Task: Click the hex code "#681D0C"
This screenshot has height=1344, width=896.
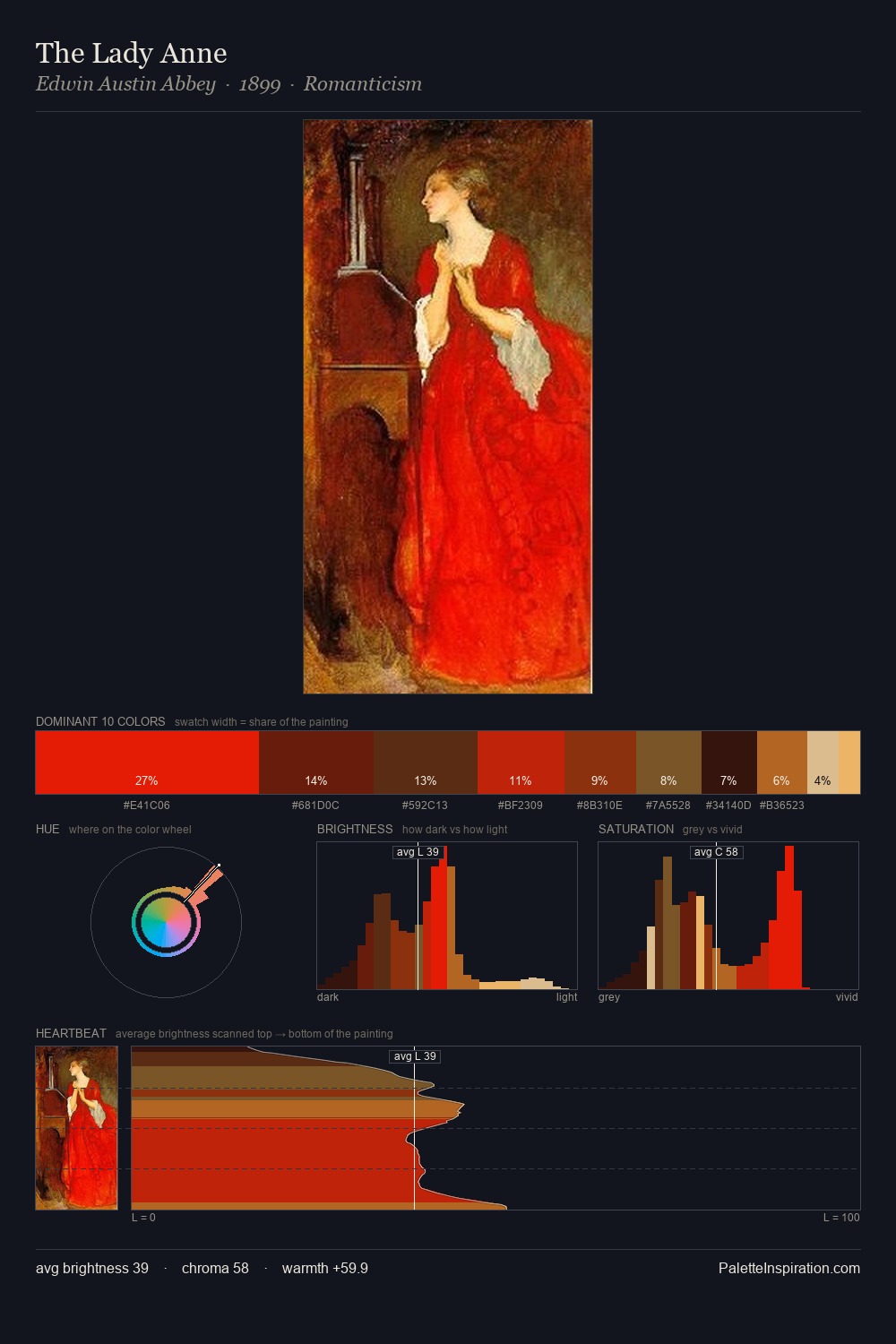Action: [315, 806]
